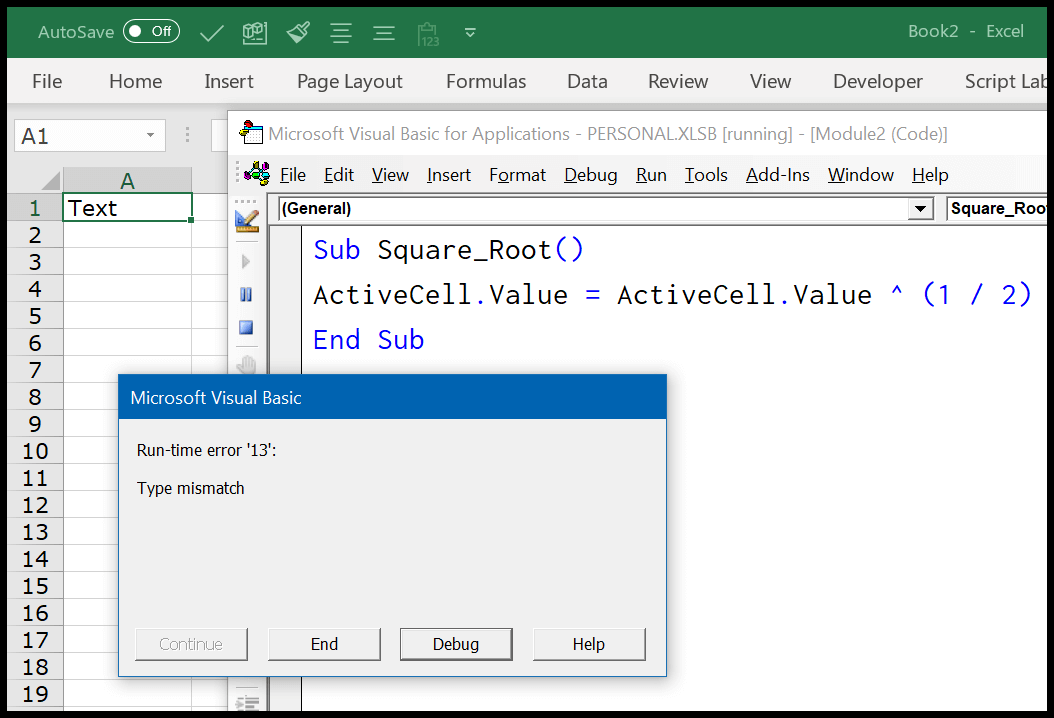Open the Developer ribbon tab
The height and width of the screenshot is (718, 1054).
point(877,82)
